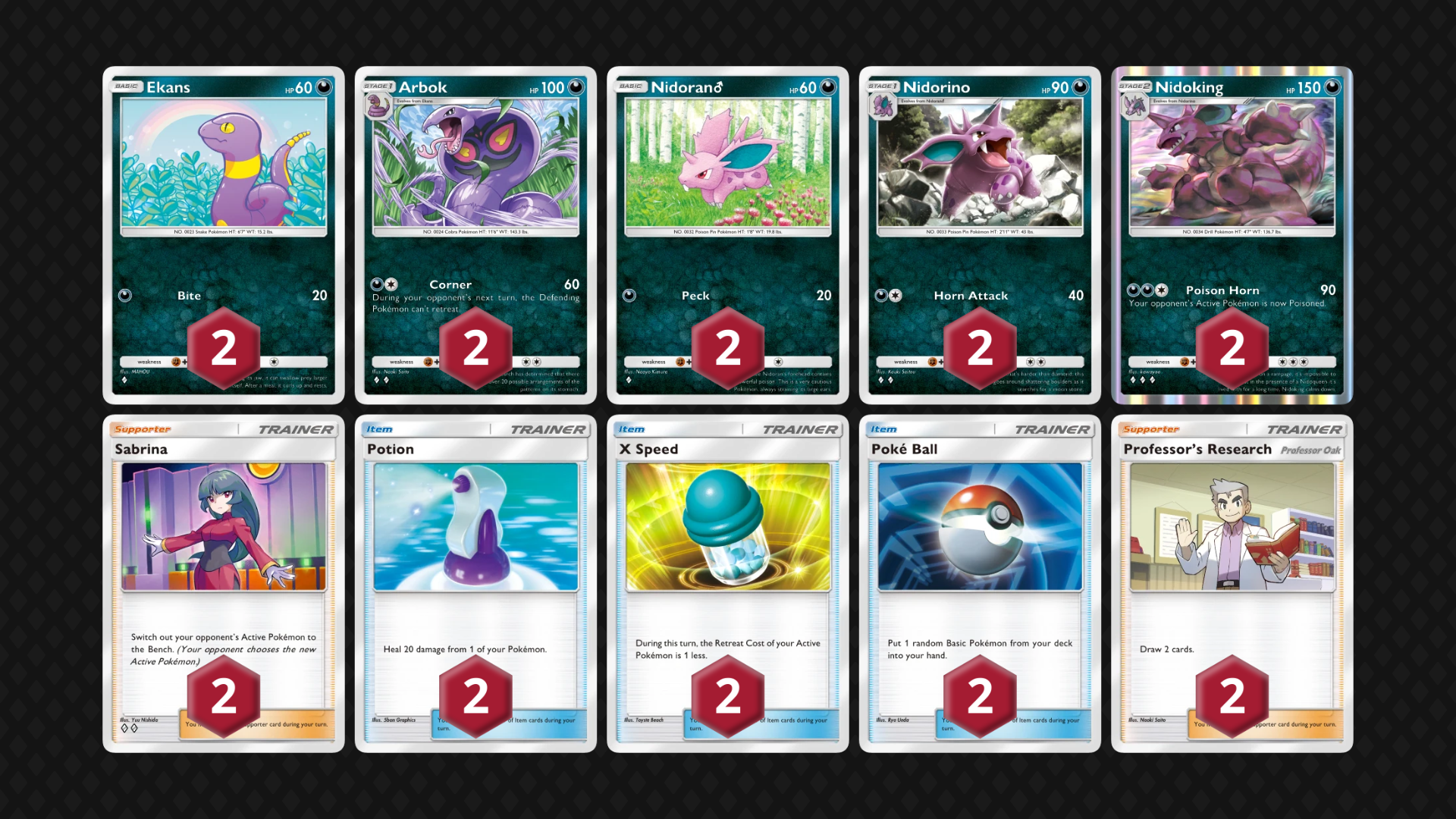Click the Horn Attack row on Nidorino
Viewport: 1456px width, 819px height.
tap(980, 296)
